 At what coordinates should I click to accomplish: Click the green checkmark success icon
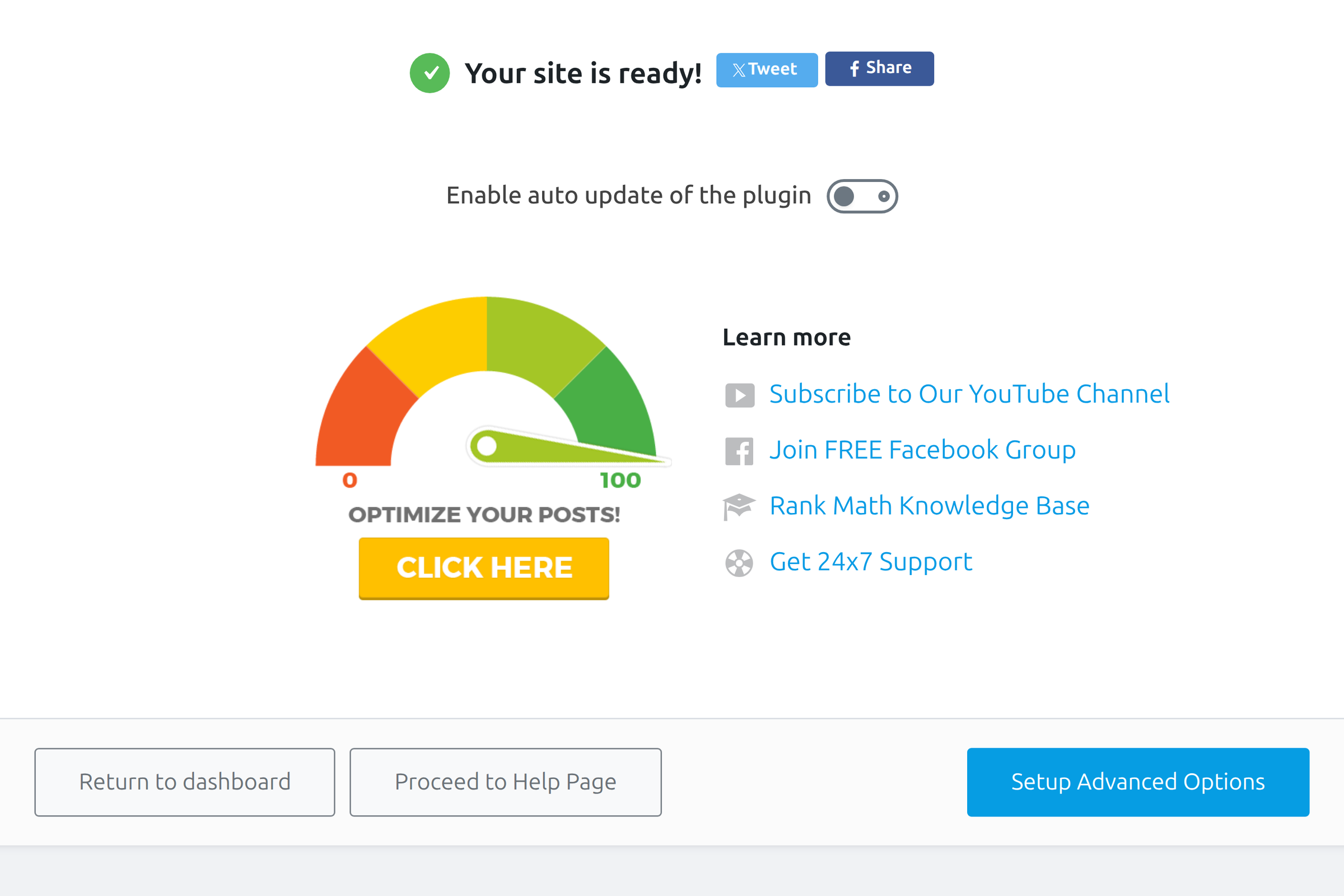tap(430, 73)
